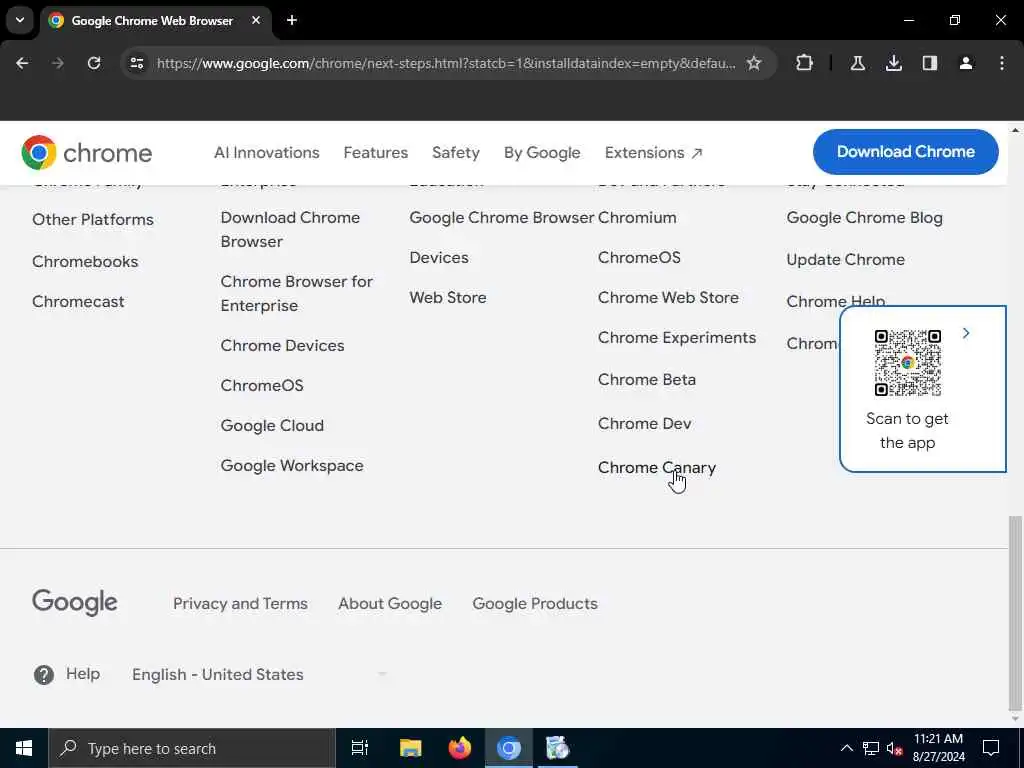Viewport: 1024px width, 768px height.
Task: Click the address bar URL field
Action: pyautogui.click(x=446, y=63)
